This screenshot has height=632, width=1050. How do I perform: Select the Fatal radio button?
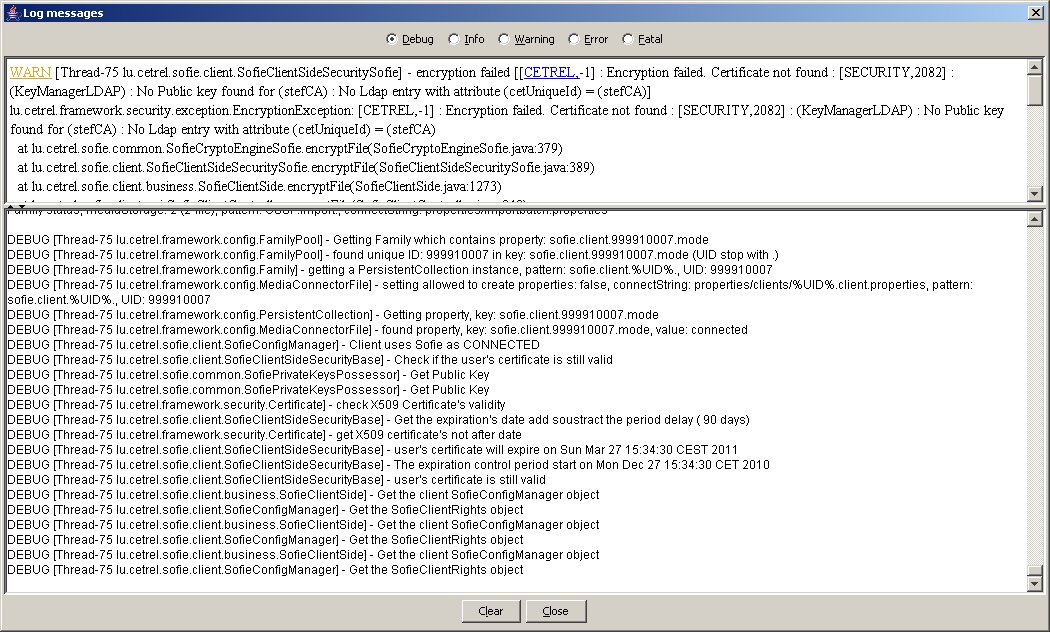click(x=627, y=40)
